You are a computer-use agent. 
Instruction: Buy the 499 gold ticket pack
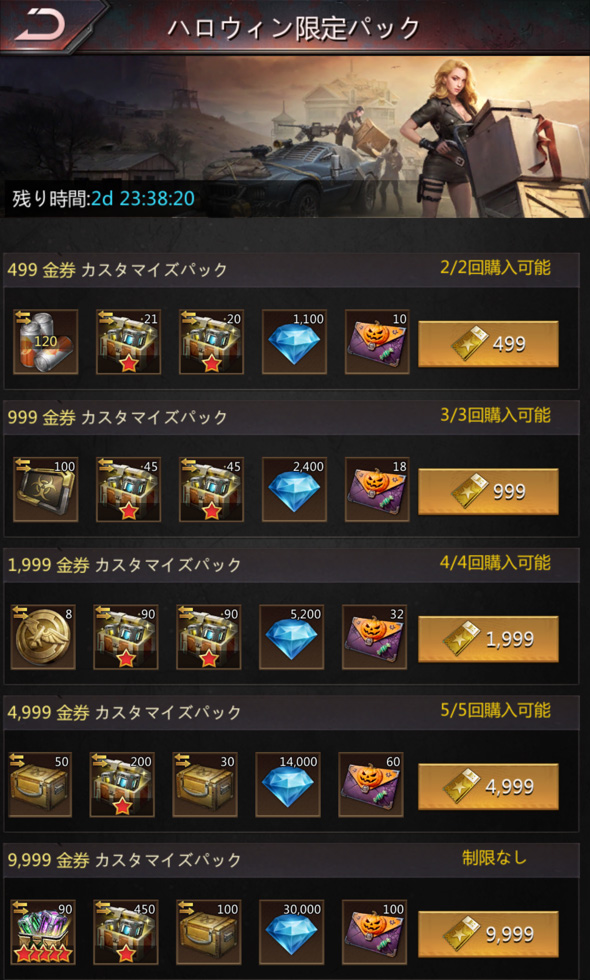pos(488,344)
